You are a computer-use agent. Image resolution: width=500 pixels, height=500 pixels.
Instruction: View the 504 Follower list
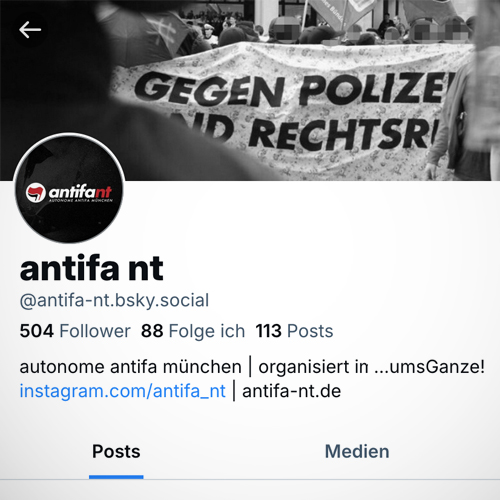(75, 331)
